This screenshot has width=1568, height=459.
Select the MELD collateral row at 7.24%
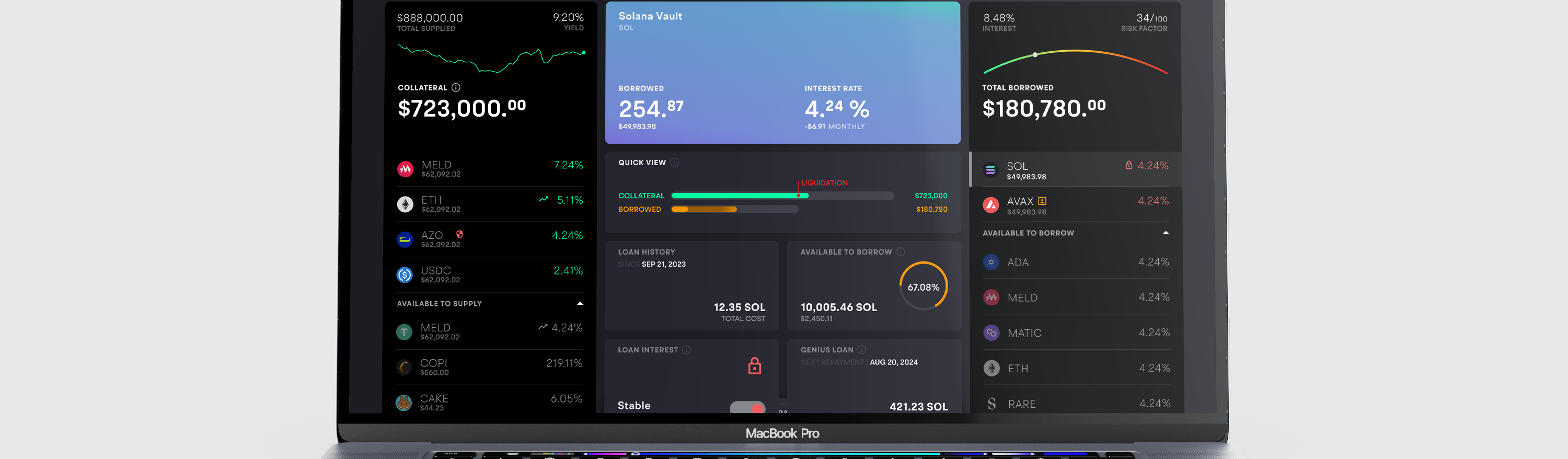coord(490,169)
